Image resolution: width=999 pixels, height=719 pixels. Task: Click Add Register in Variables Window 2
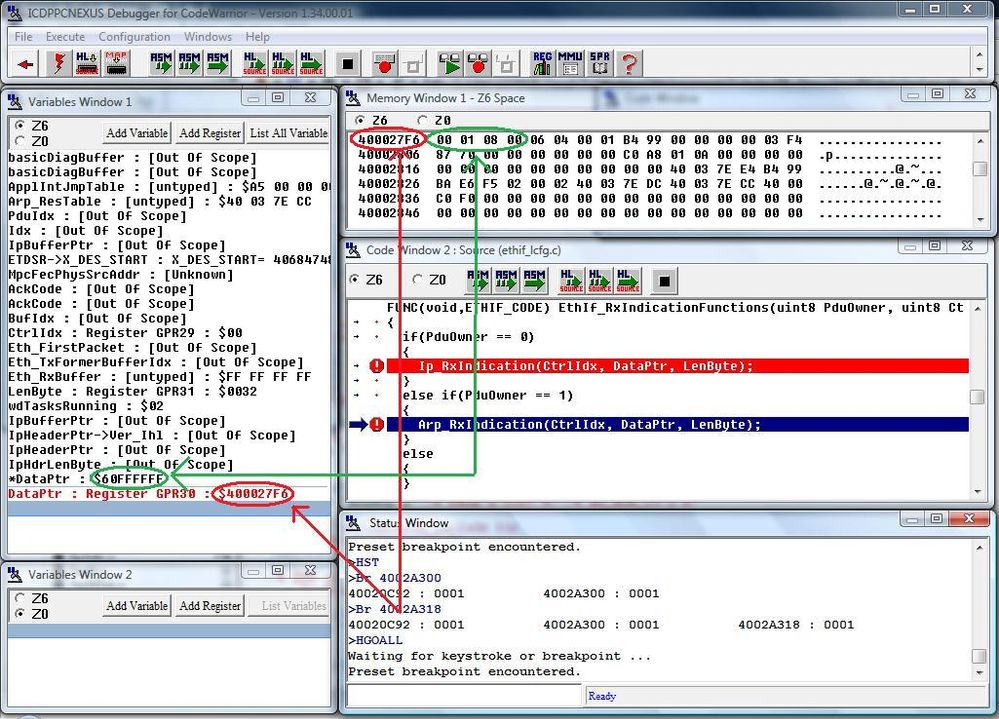[210, 606]
